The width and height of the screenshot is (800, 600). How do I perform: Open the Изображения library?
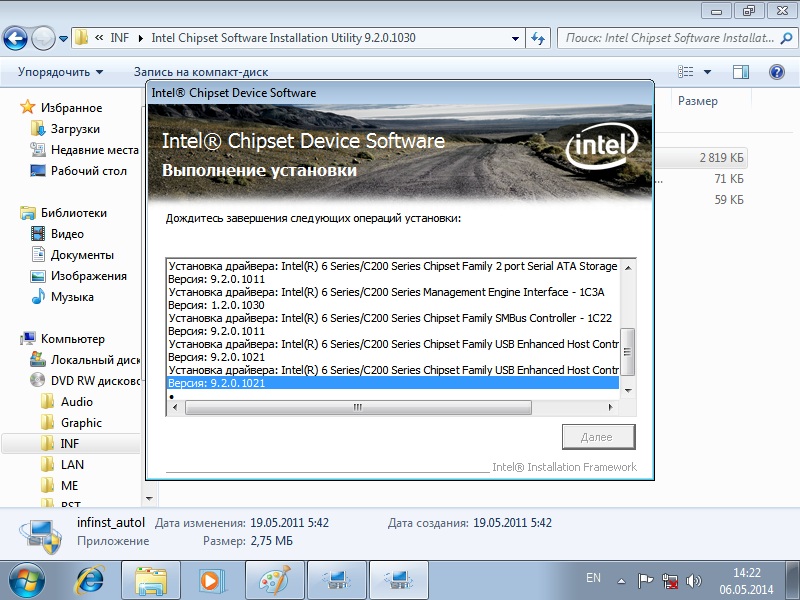pos(89,276)
